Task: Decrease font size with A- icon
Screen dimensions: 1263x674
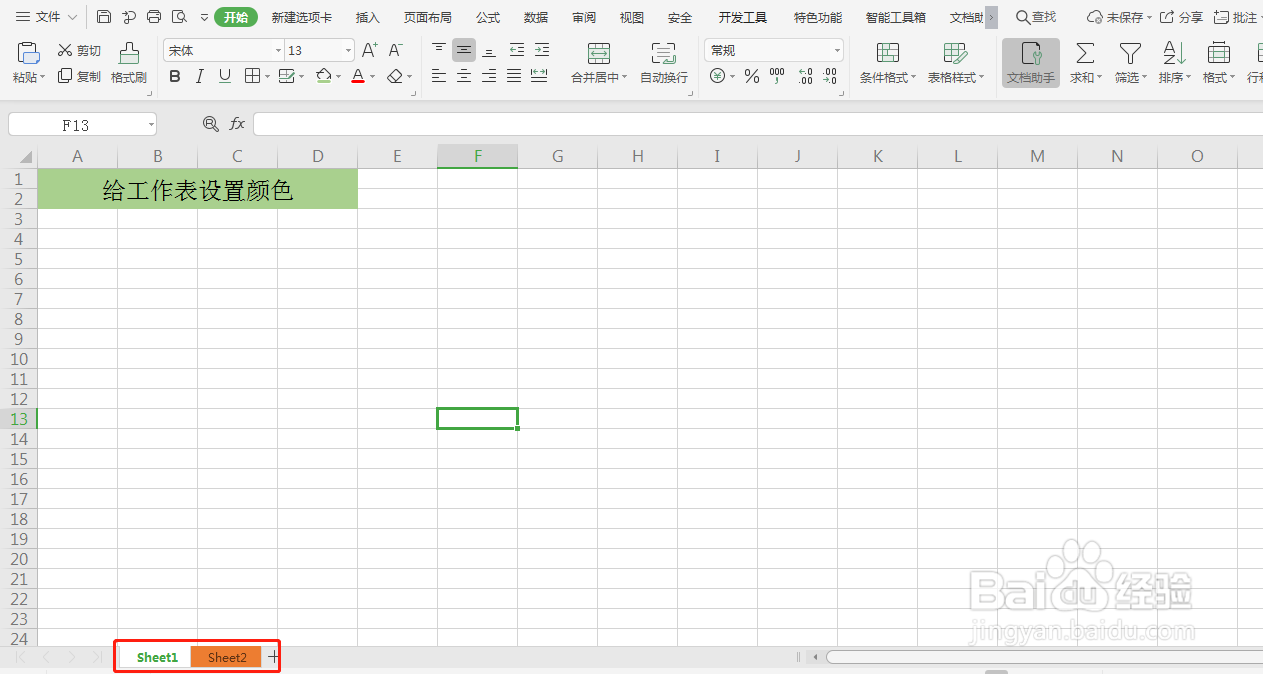Action: click(x=395, y=50)
